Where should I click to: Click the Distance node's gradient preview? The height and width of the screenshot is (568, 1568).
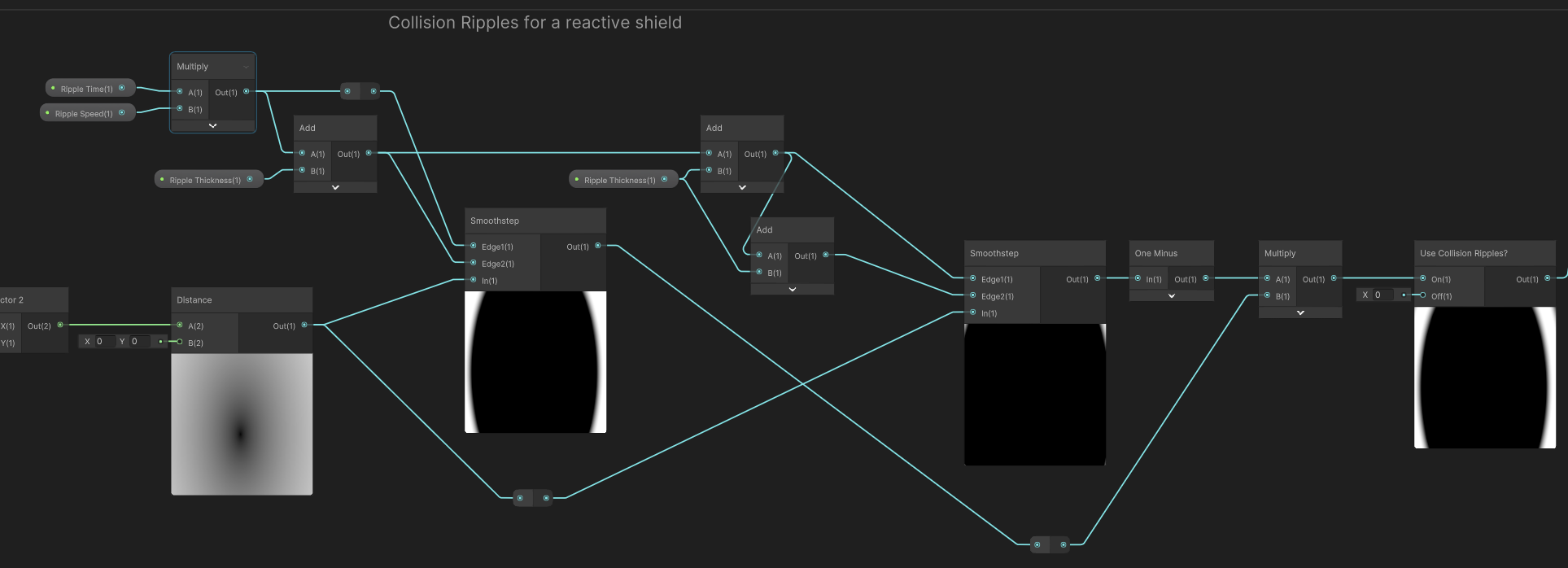242,424
